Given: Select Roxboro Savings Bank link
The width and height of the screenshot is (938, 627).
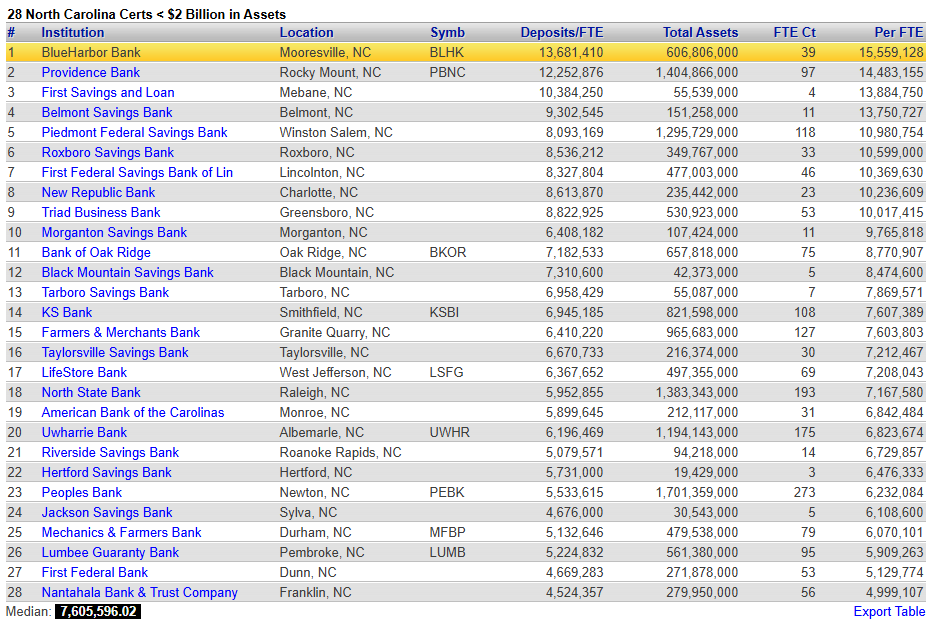Looking at the screenshot, I should 108,153.
